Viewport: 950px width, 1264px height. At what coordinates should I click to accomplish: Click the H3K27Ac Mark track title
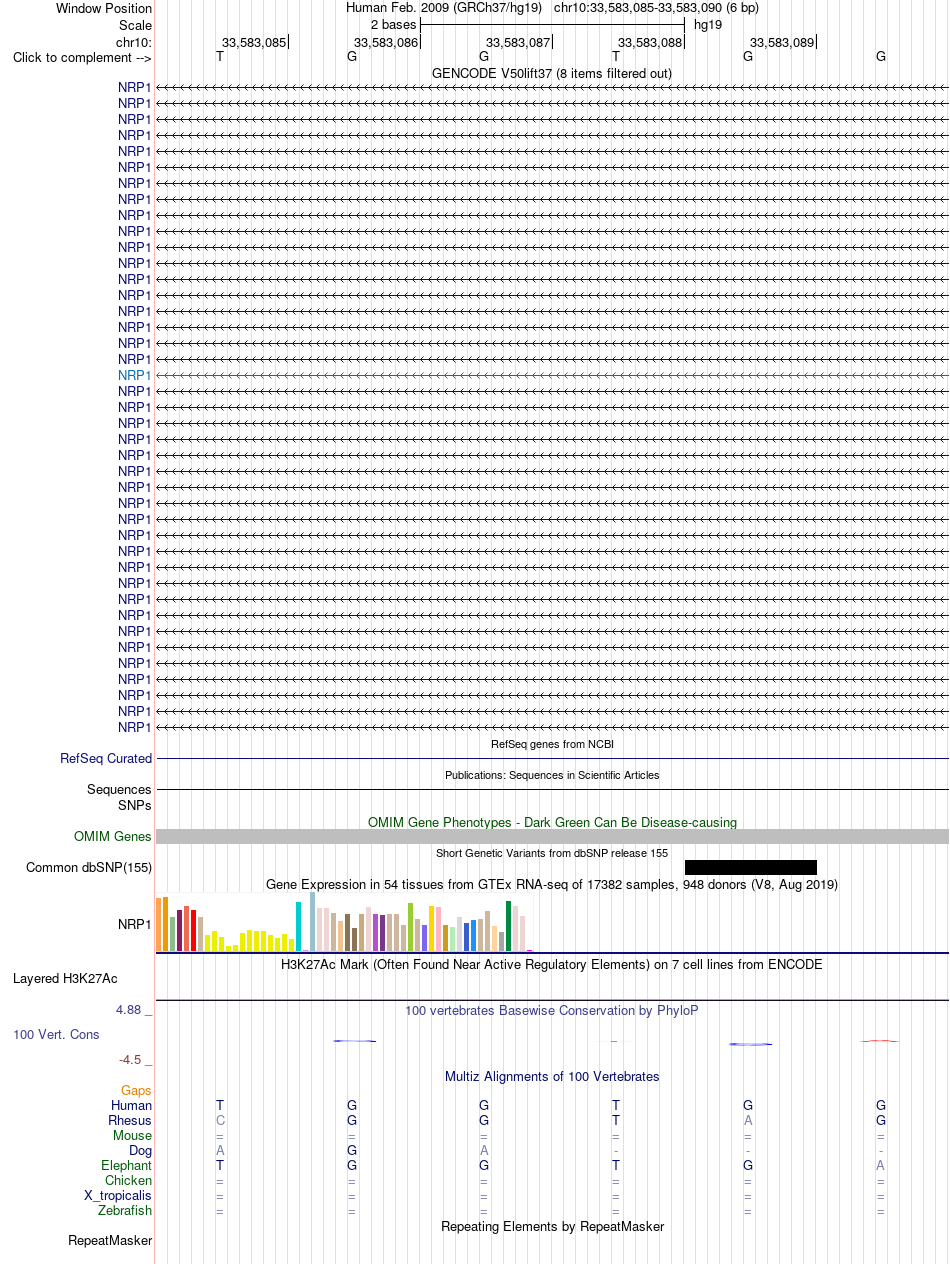click(x=552, y=964)
